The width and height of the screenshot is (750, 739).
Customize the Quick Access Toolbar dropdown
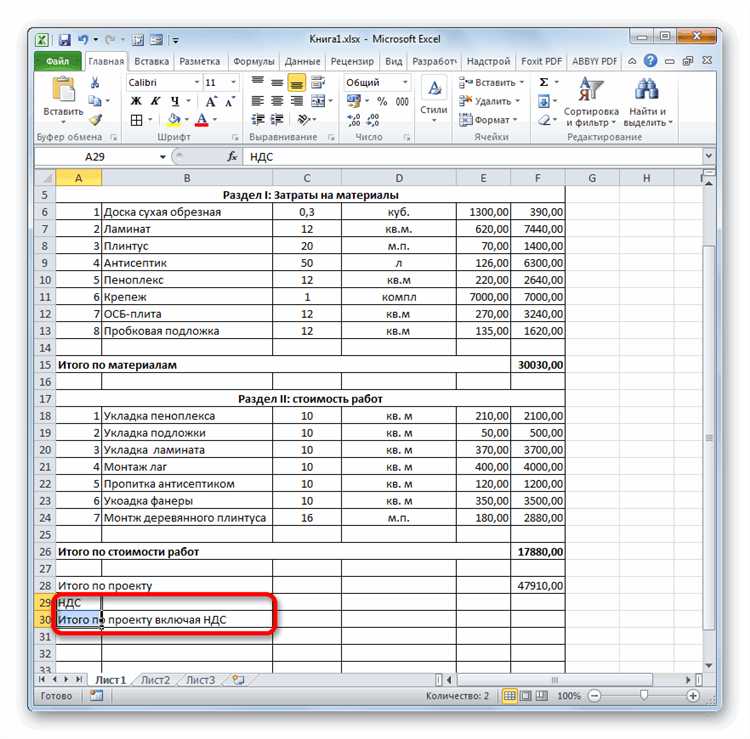pos(175,40)
